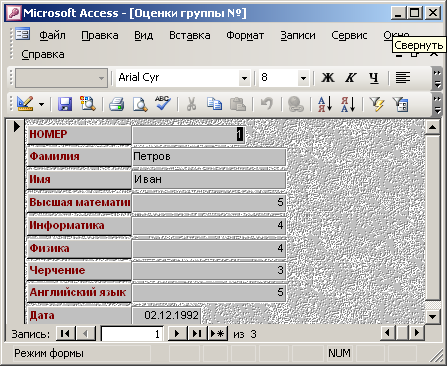Viewport: 447px width, 366px height.
Task: Click the file search icon next to Save
Action: pyautogui.click(x=88, y=104)
